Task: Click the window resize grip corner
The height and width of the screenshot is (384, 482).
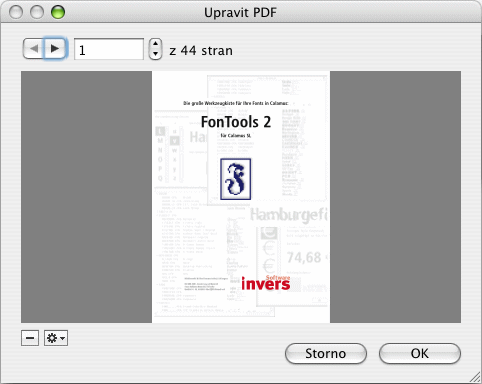Action: 475,377
